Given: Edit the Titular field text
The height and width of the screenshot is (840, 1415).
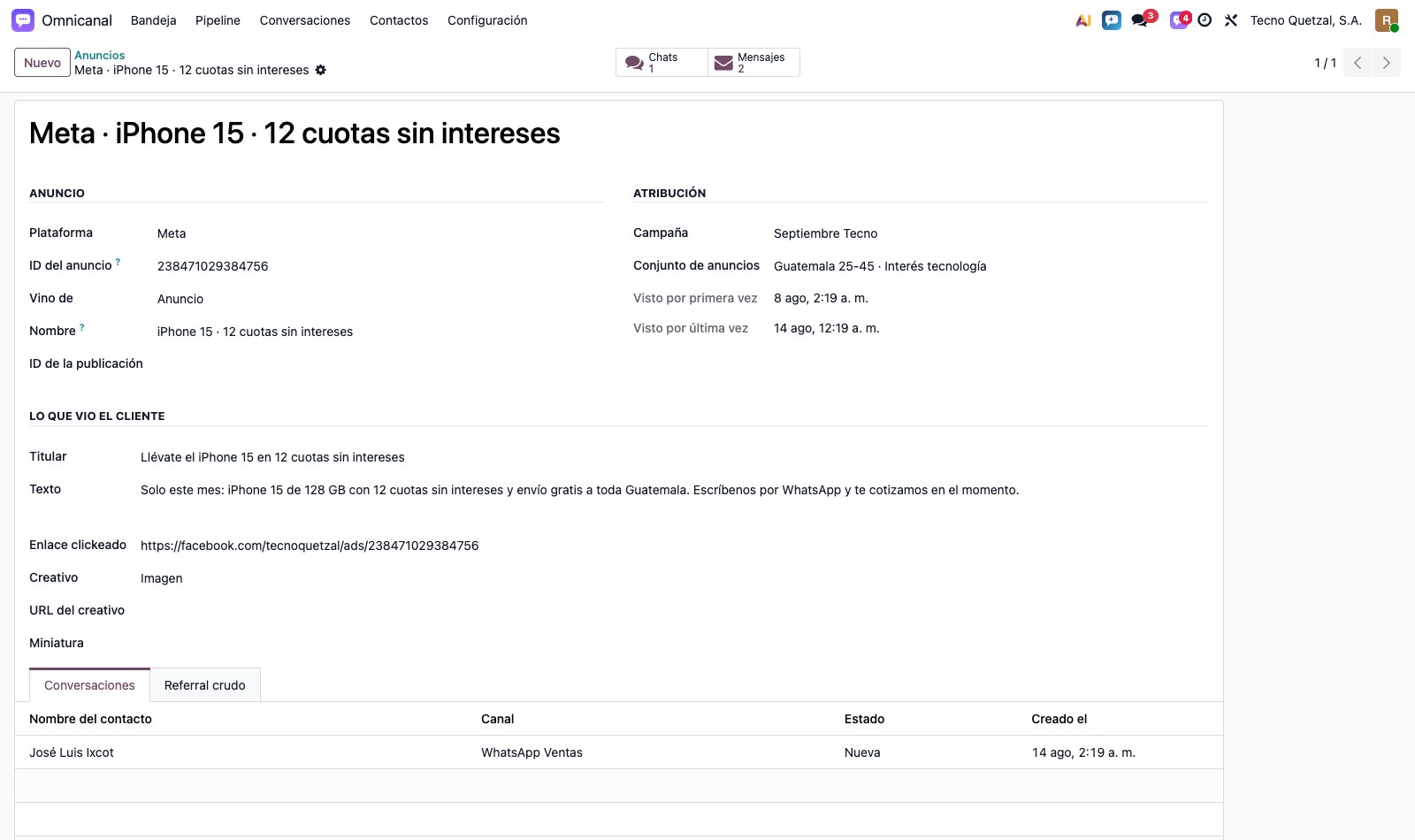Looking at the screenshot, I should pyautogui.click(x=675, y=457).
